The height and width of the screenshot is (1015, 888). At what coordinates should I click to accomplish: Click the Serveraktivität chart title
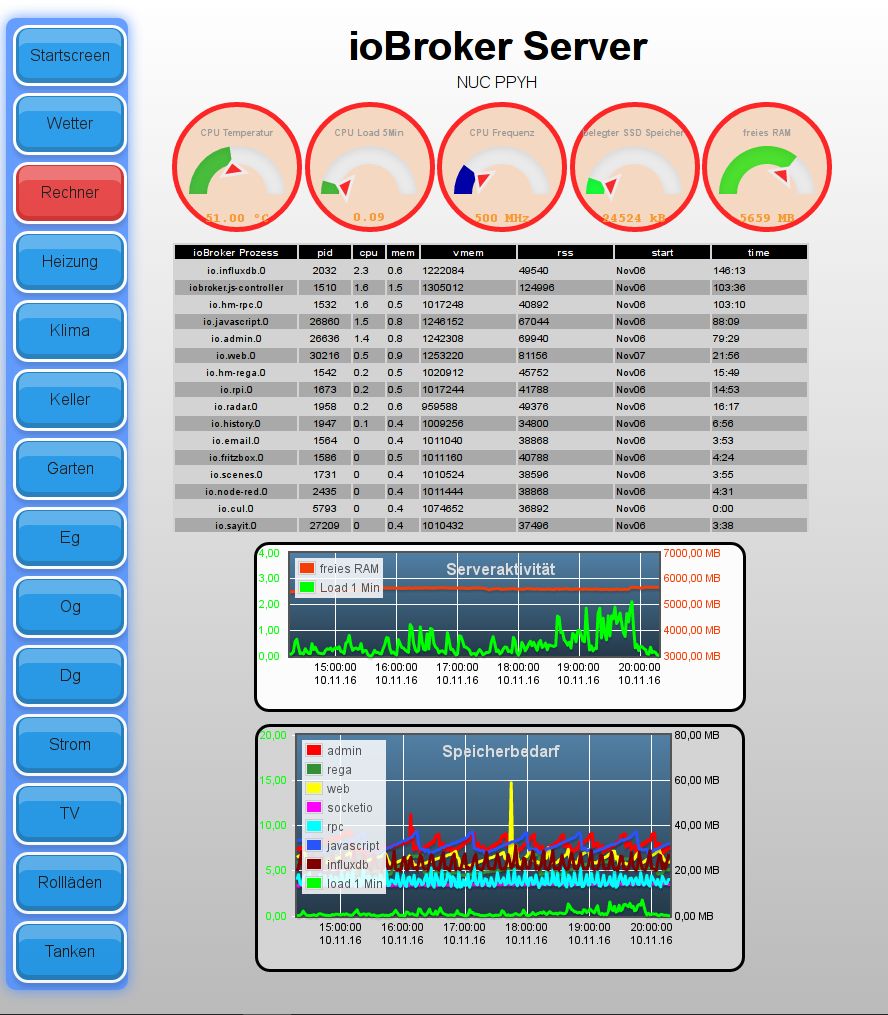(x=500, y=569)
